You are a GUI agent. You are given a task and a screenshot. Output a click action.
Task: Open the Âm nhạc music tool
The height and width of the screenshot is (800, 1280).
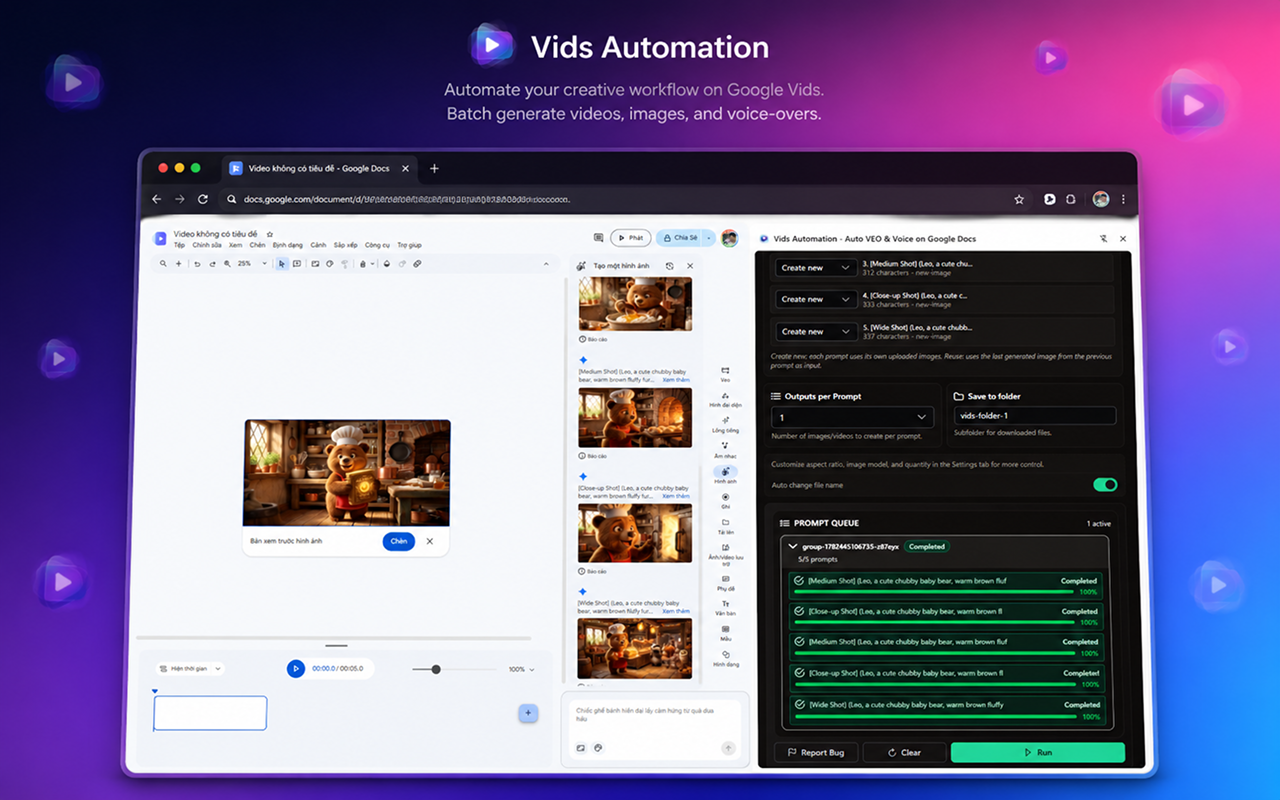click(725, 449)
